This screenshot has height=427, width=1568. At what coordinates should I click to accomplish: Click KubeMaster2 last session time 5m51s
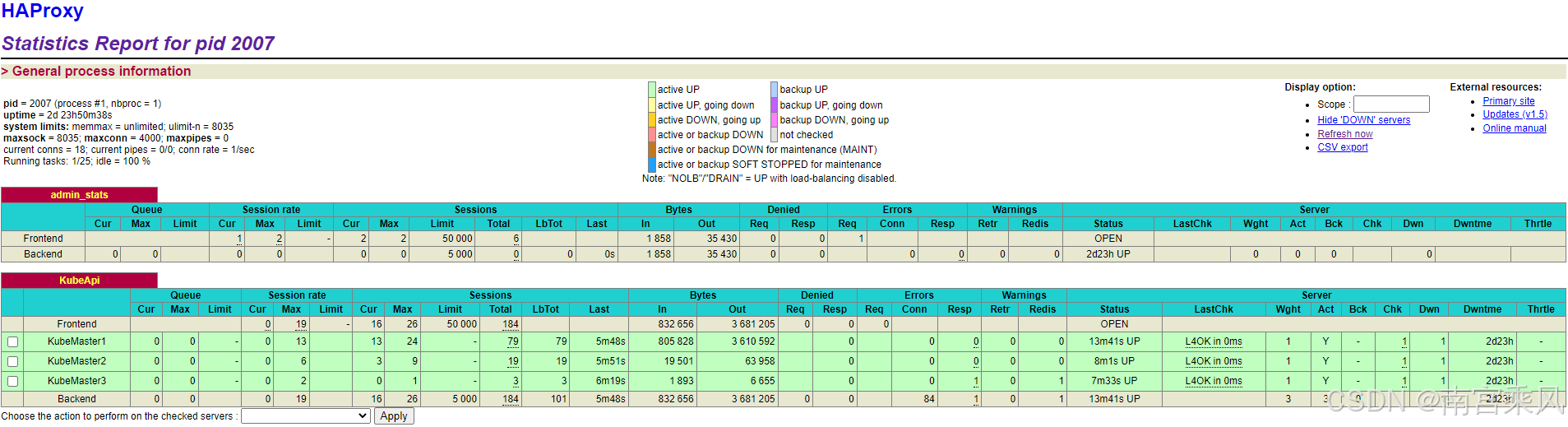coord(610,361)
